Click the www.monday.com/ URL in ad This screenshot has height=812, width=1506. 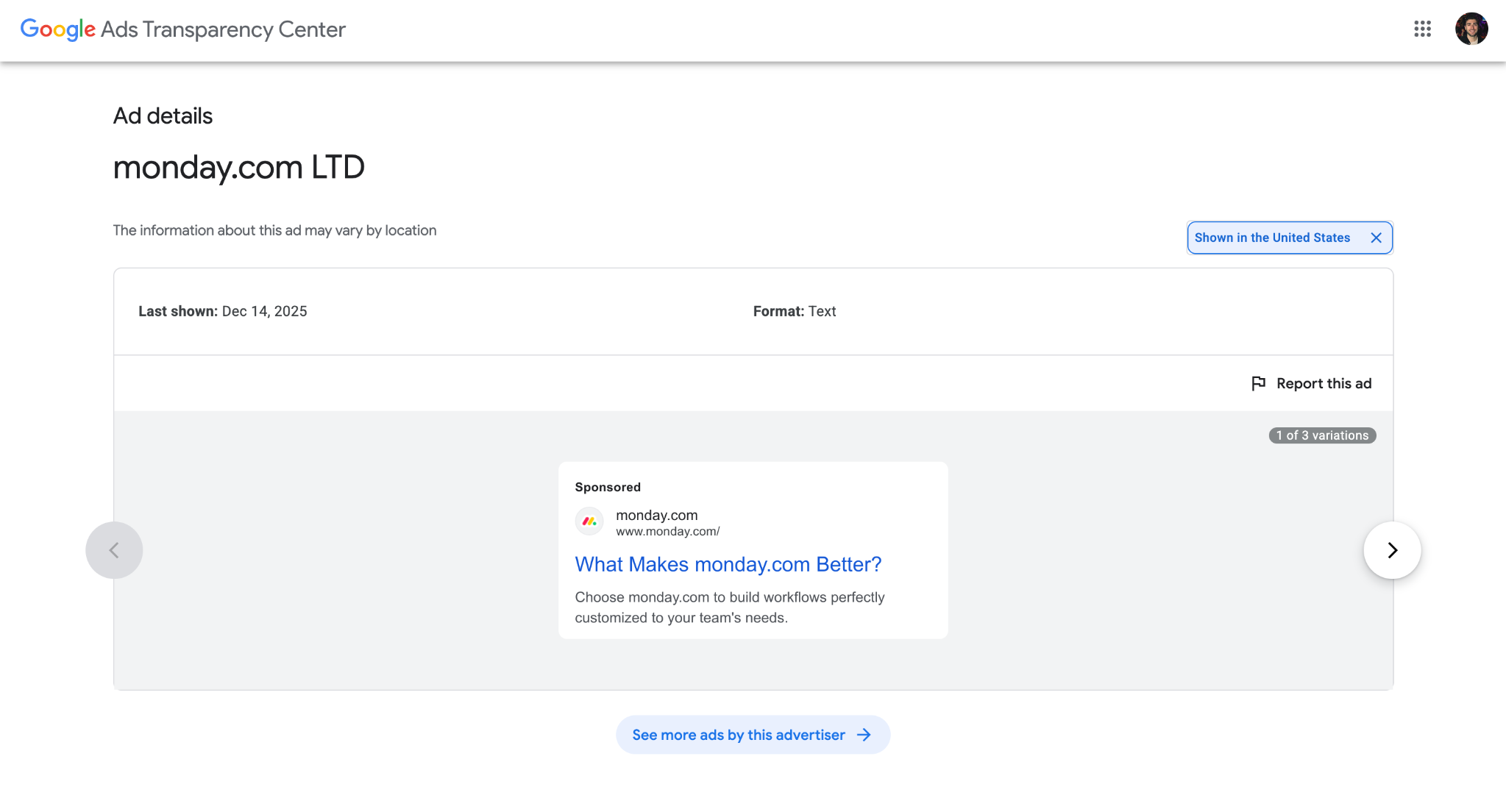(x=667, y=531)
